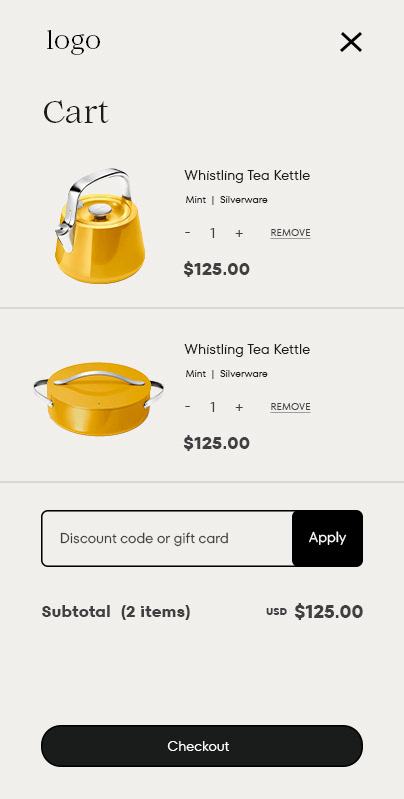The image size is (404, 799).
Task: Increase quantity of the yellow pot item
Action: point(239,407)
